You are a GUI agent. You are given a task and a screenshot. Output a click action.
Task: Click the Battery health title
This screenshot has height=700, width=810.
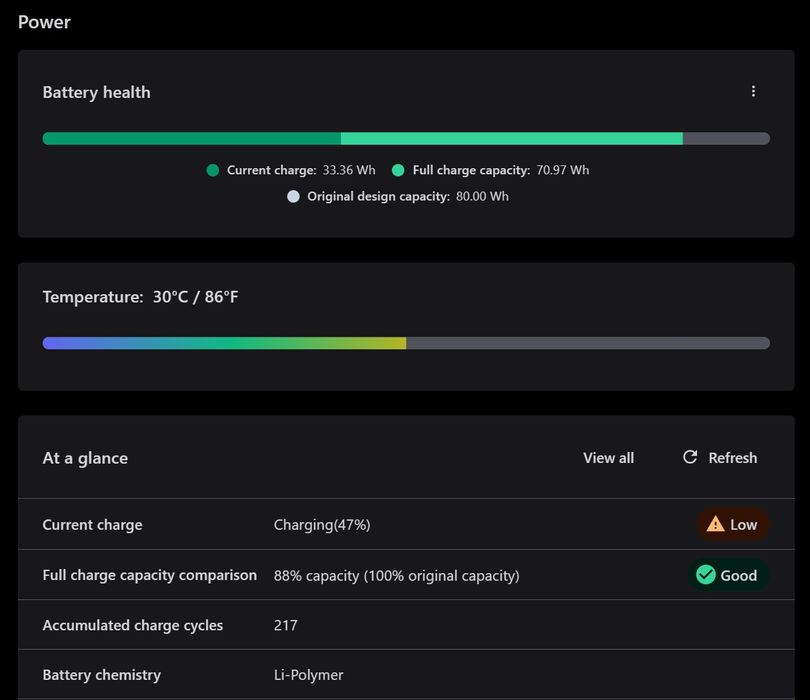tap(97, 92)
